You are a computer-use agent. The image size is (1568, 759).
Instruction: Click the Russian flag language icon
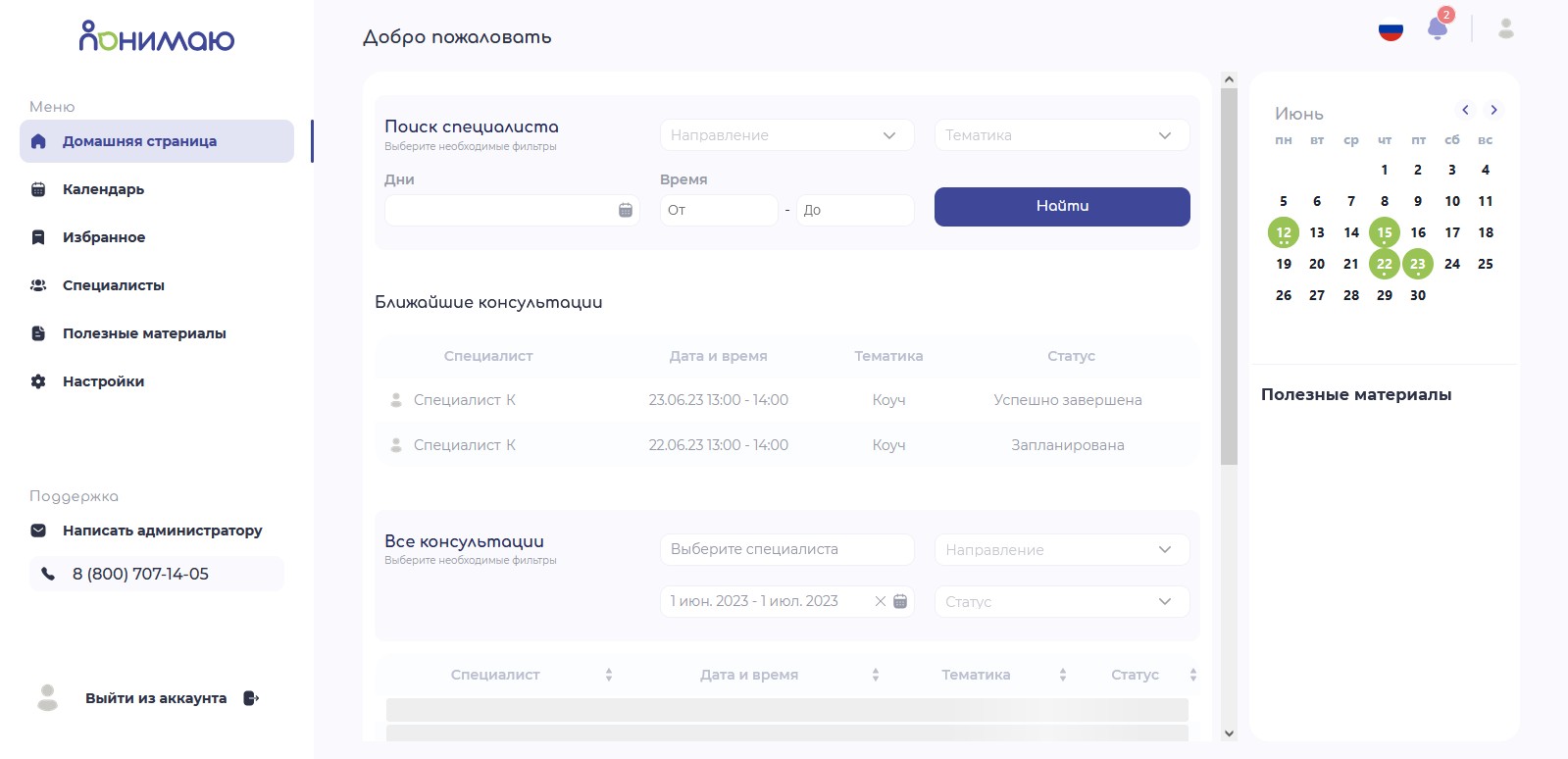1391,30
